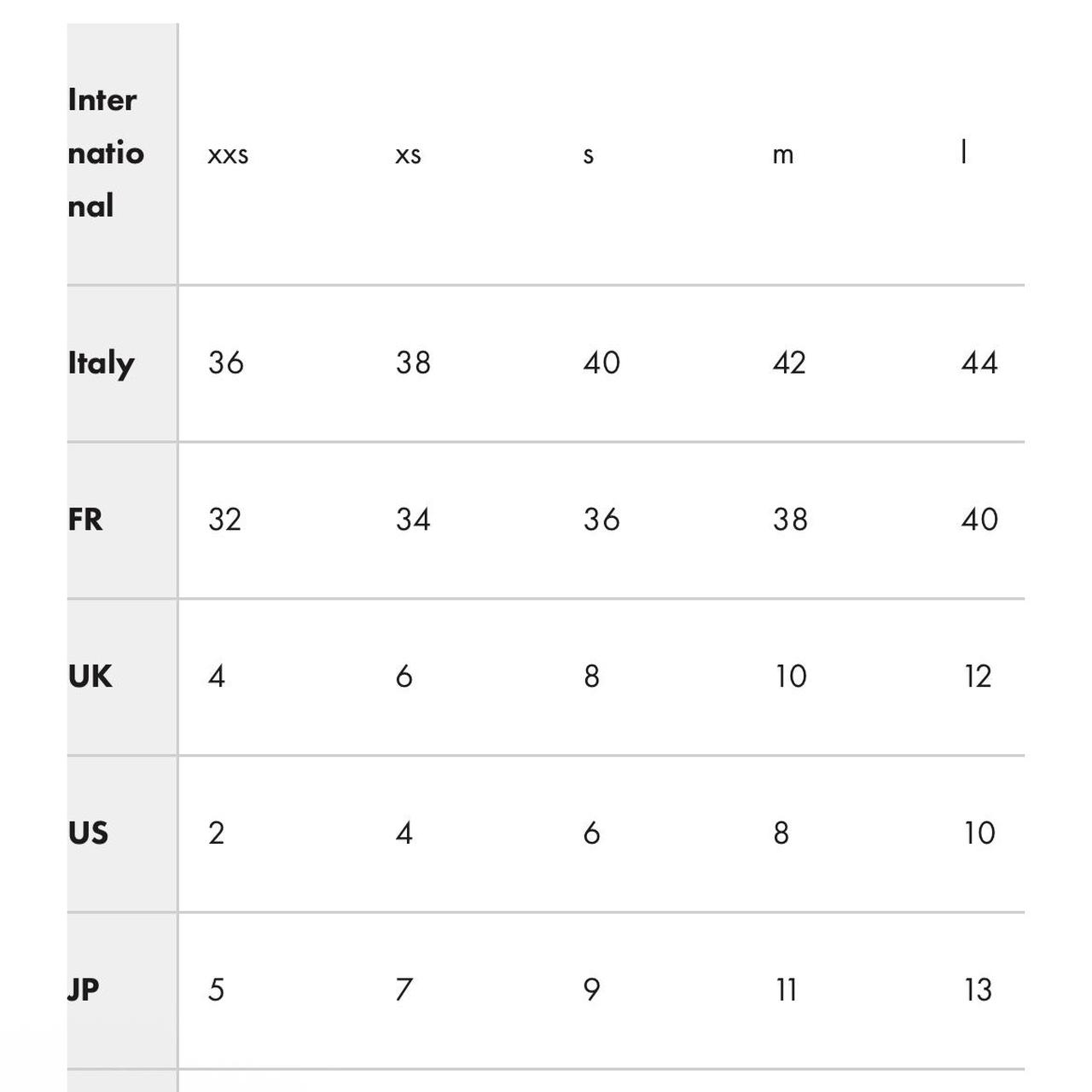This screenshot has width=1092, height=1092.
Task: Click UK size 8 cell
Action: pyautogui.click(x=591, y=677)
